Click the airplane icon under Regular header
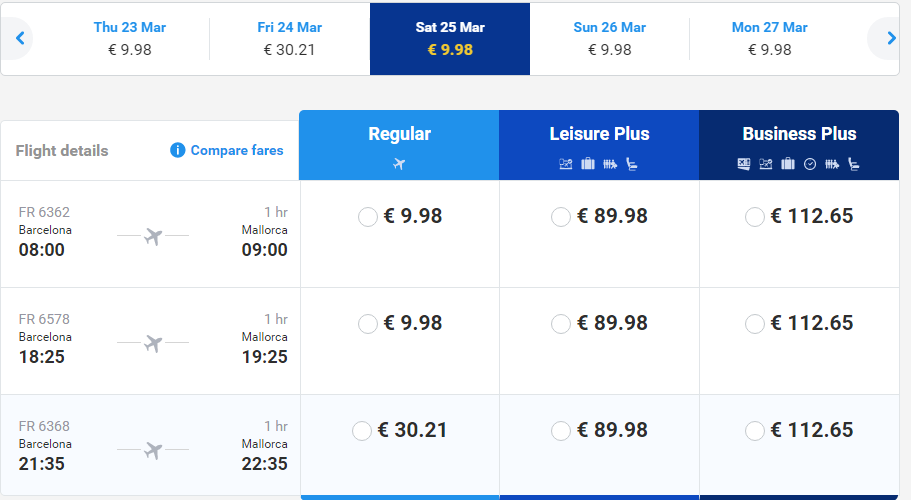The width and height of the screenshot is (911, 500). (399, 164)
